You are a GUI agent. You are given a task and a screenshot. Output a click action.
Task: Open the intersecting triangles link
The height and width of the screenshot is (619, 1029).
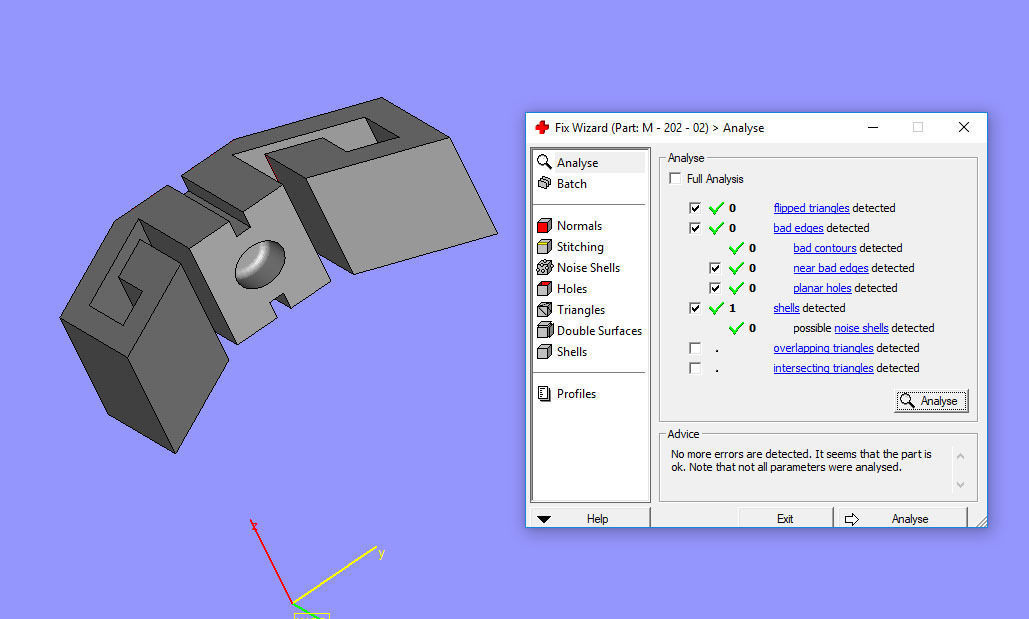coord(823,368)
